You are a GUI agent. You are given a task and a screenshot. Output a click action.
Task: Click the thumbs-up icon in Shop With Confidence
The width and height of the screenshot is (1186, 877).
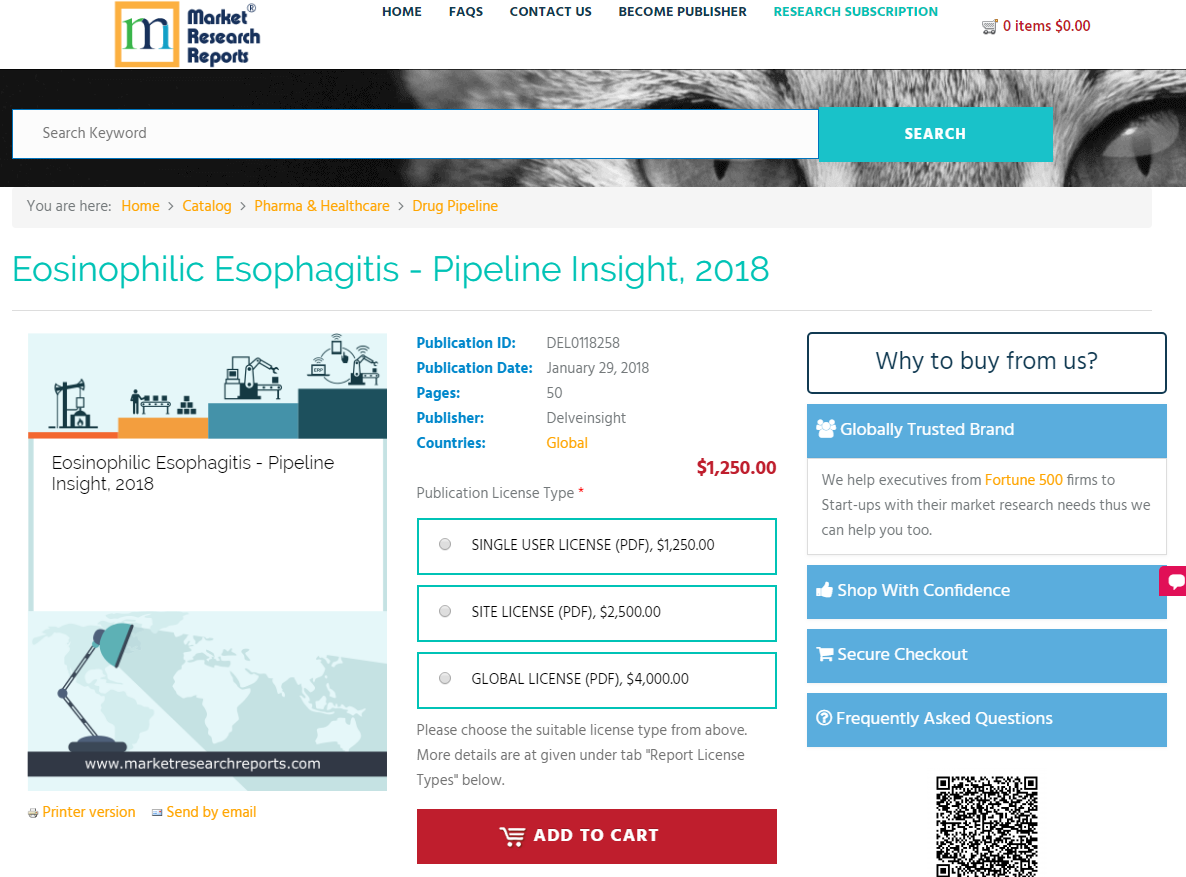[x=824, y=590]
